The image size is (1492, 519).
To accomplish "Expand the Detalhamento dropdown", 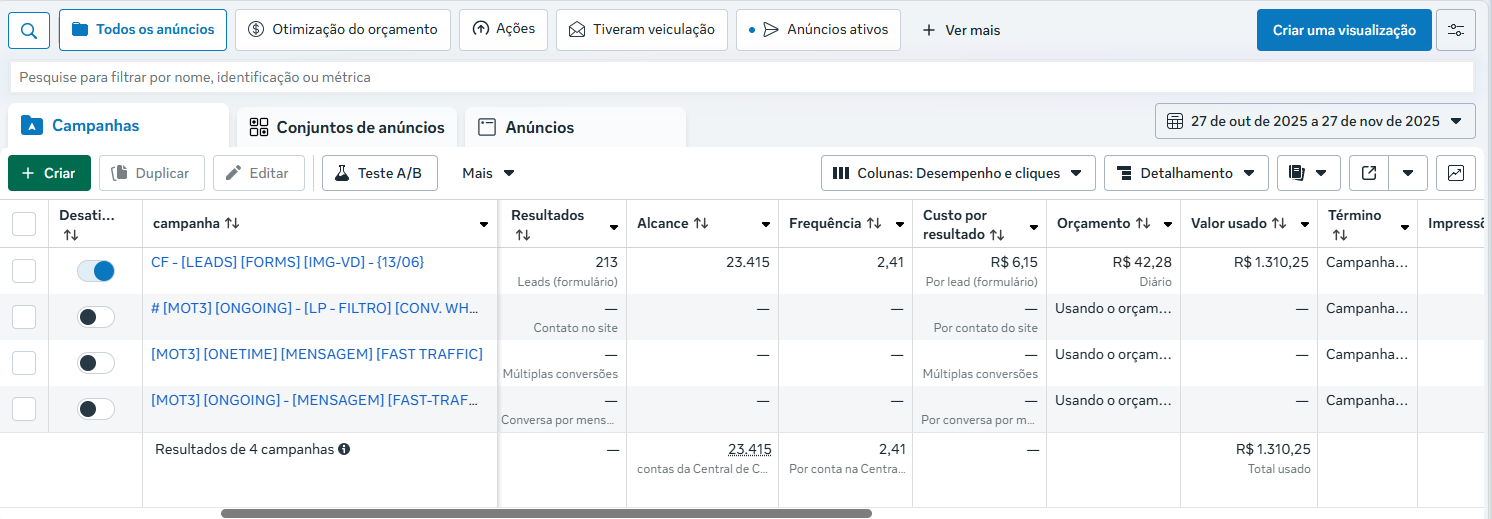I will 1186,173.
